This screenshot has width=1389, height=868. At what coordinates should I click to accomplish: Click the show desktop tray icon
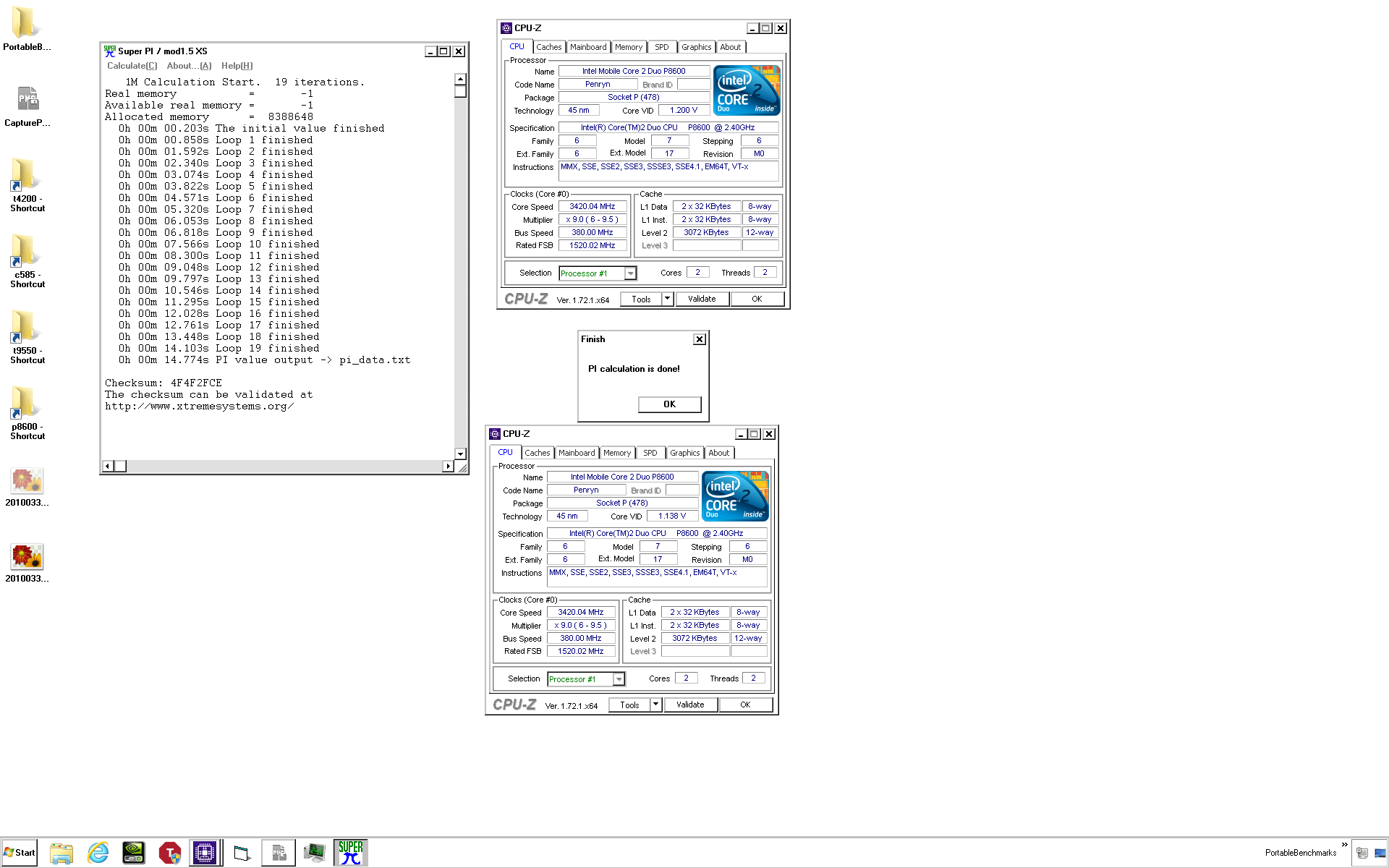click(1380, 853)
